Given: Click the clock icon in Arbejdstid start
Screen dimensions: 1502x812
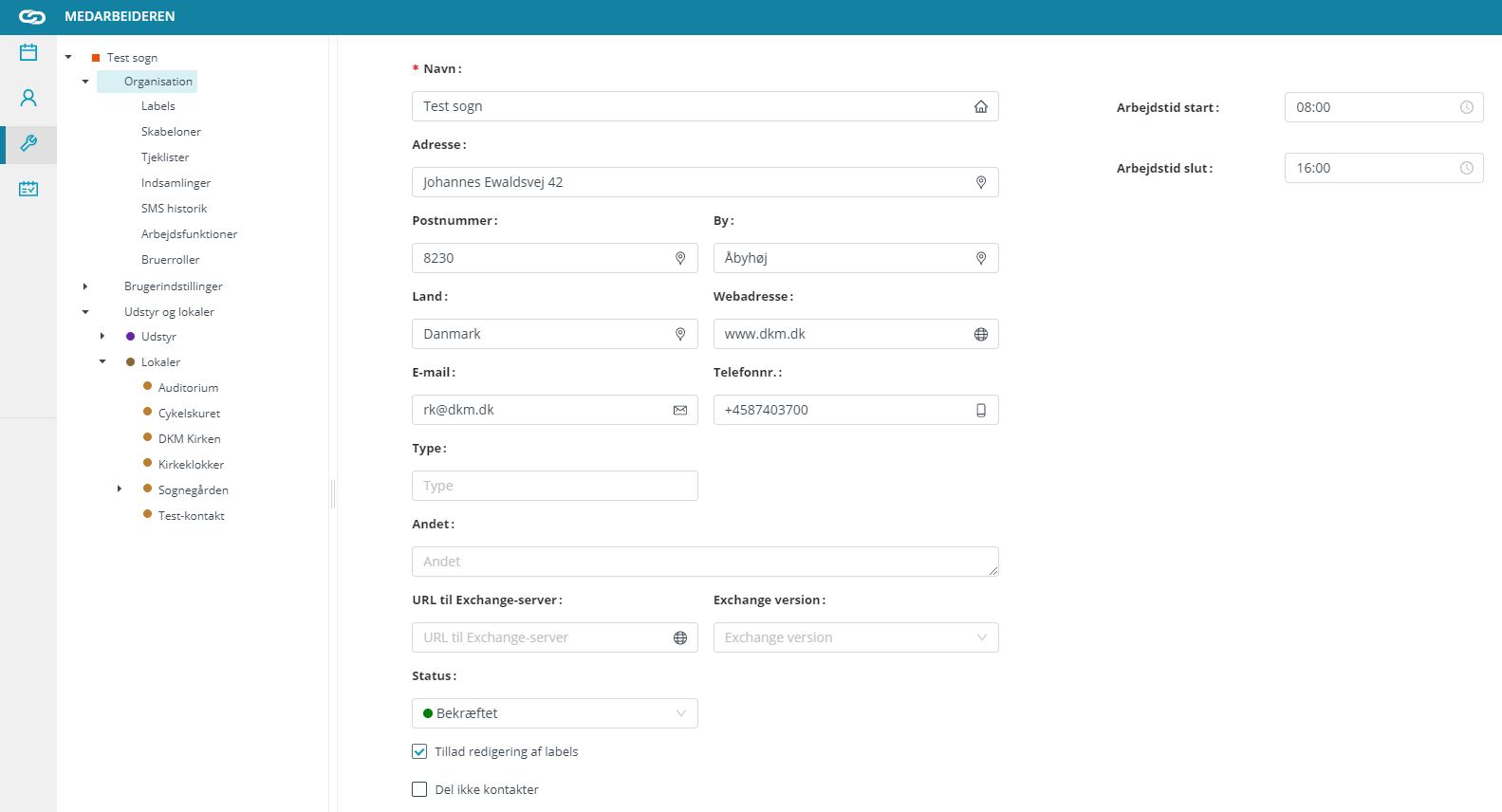Looking at the screenshot, I should (x=1466, y=107).
